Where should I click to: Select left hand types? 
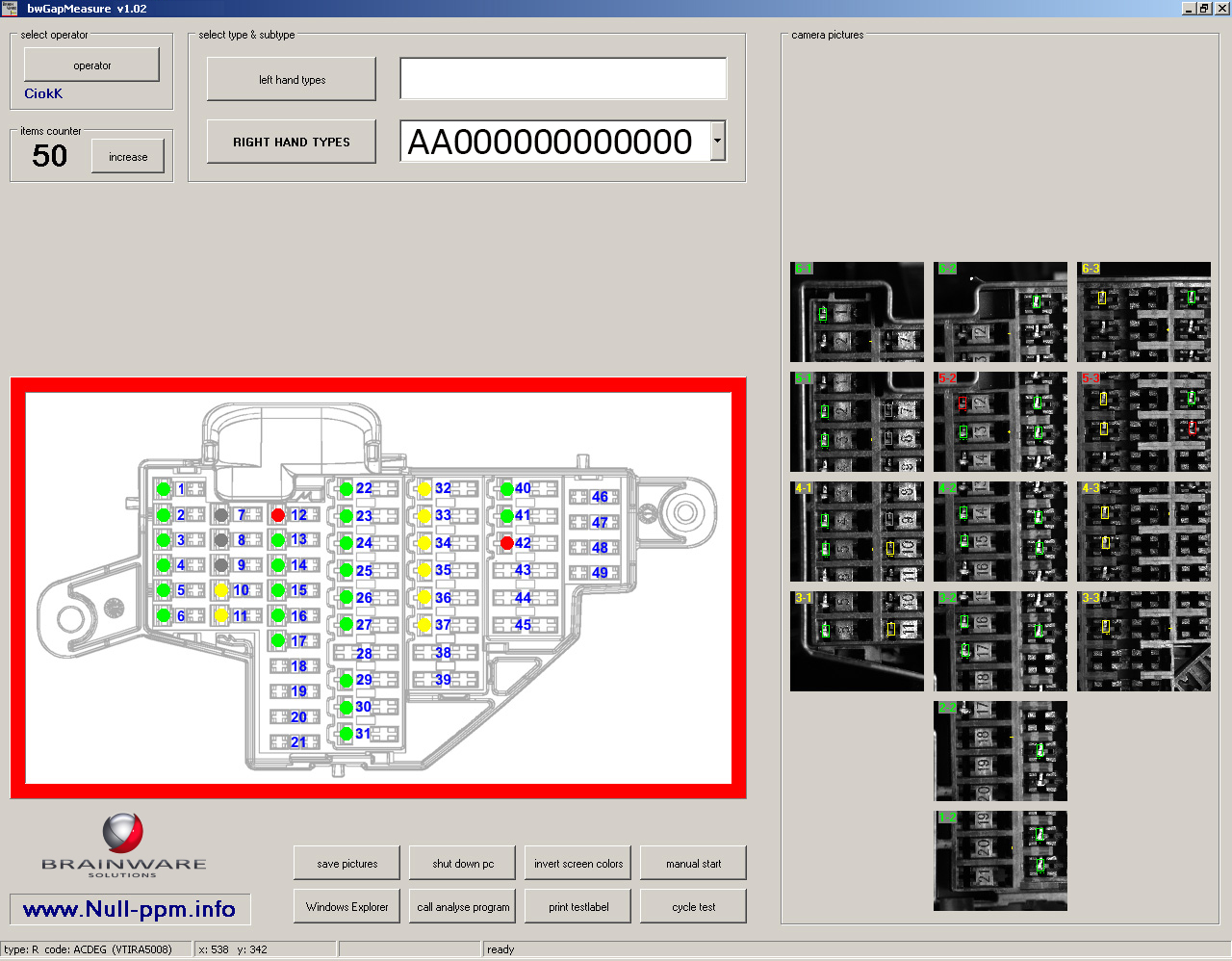[x=291, y=79]
